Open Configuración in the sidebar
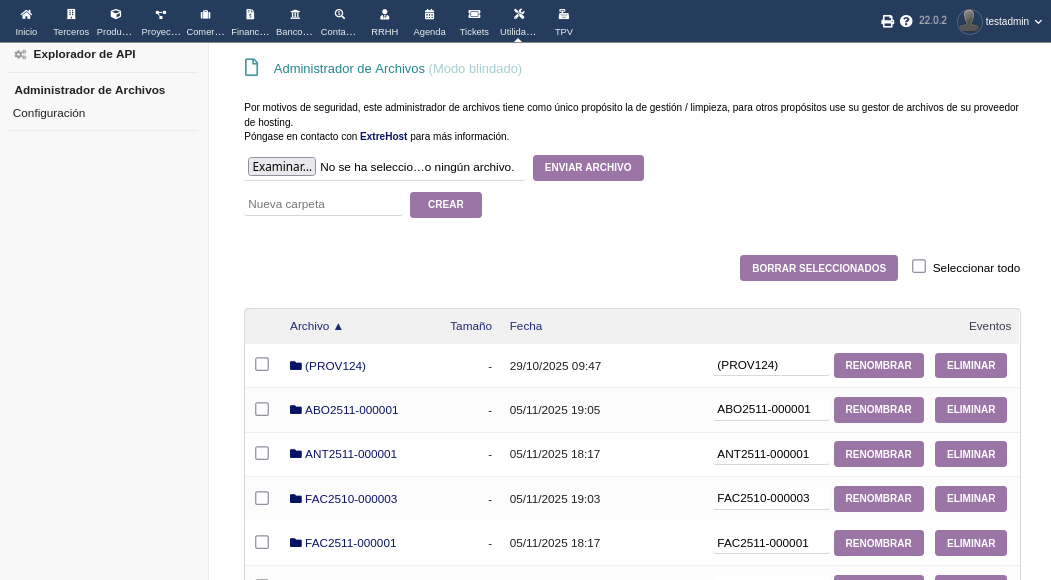This screenshot has width=1051, height=580. click(x=49, y=113)
